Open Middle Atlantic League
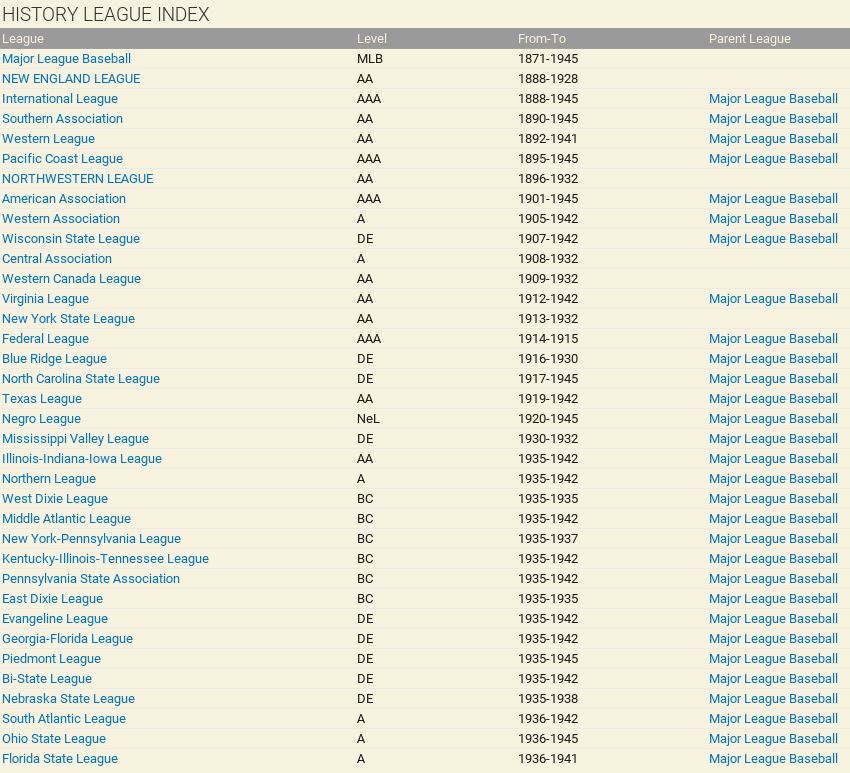 coord(66,520)
